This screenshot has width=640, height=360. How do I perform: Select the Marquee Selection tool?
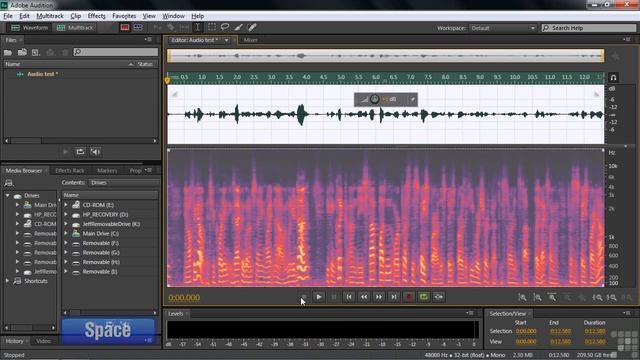(211, 27)
